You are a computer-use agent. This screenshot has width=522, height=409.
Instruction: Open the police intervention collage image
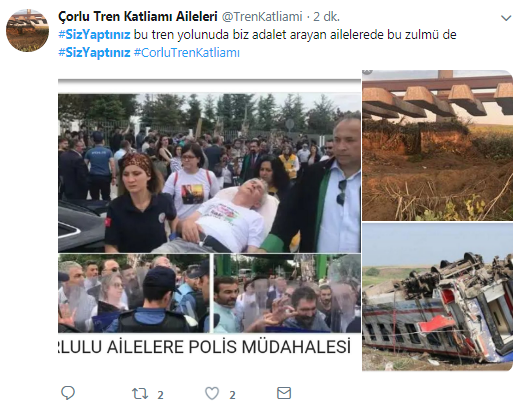[x=209, y=218]
